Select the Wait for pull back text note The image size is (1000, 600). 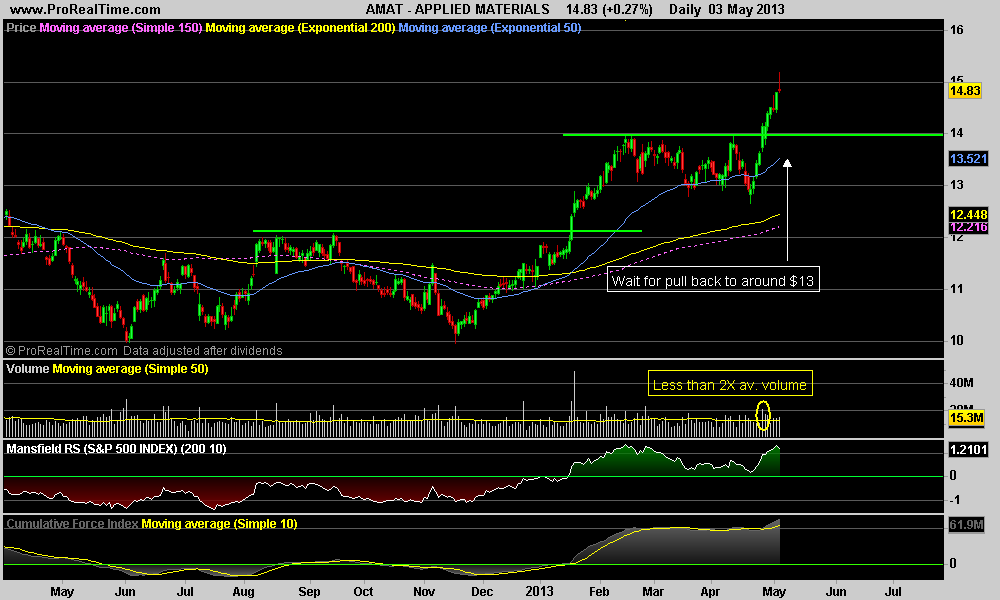(713, 281)
